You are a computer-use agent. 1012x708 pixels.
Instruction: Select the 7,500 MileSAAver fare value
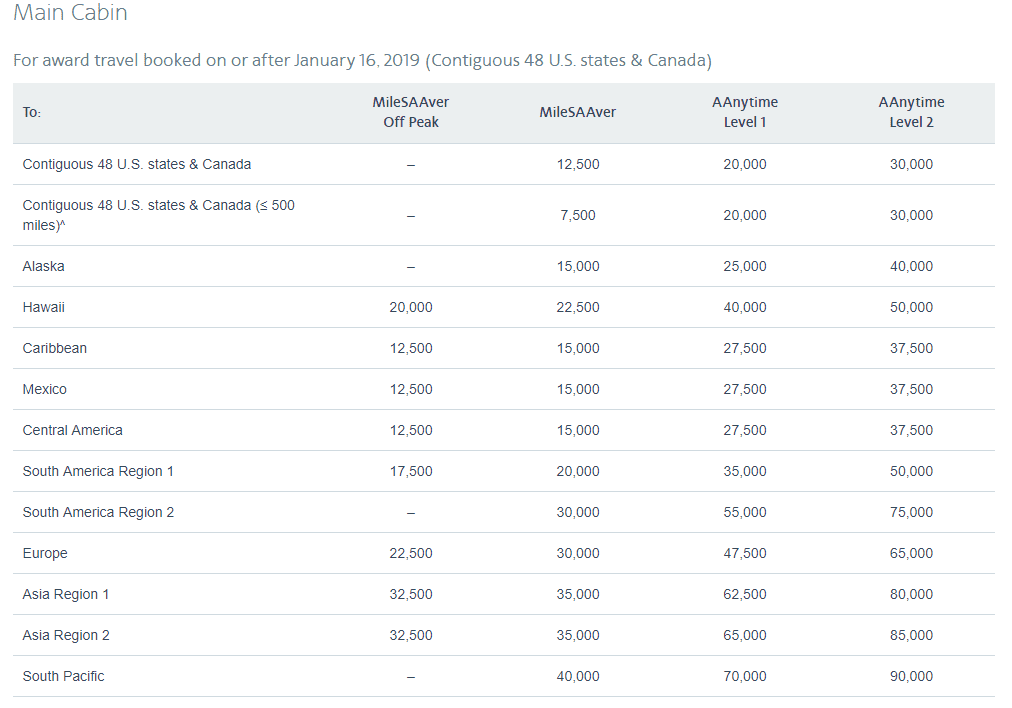[x=577, y=215]
